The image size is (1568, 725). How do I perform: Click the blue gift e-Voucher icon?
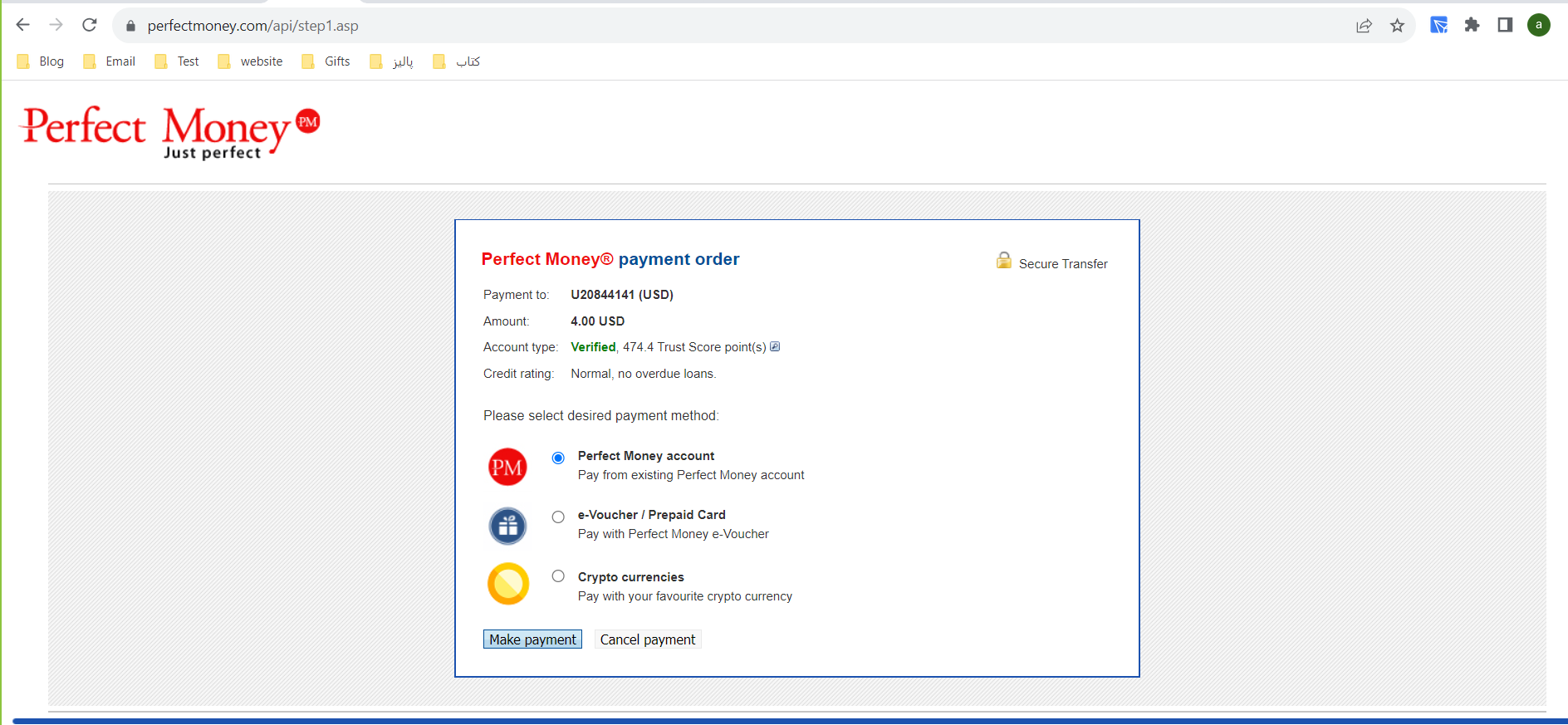(x=507, y=526)
